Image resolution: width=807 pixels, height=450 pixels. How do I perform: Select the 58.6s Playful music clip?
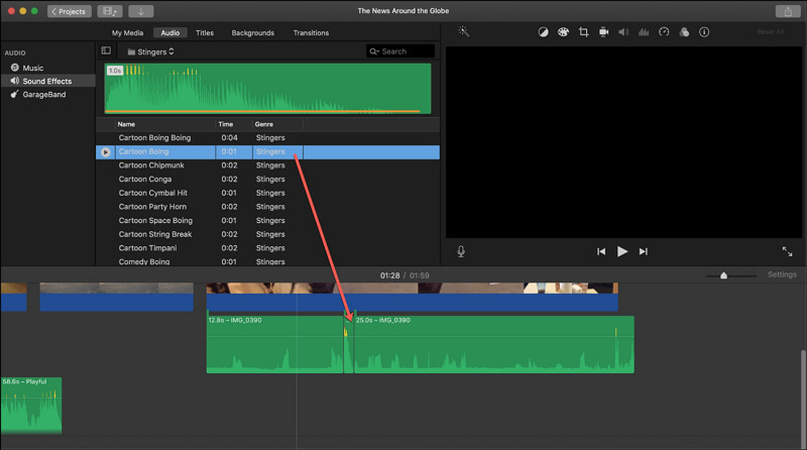tap(31, 405)
